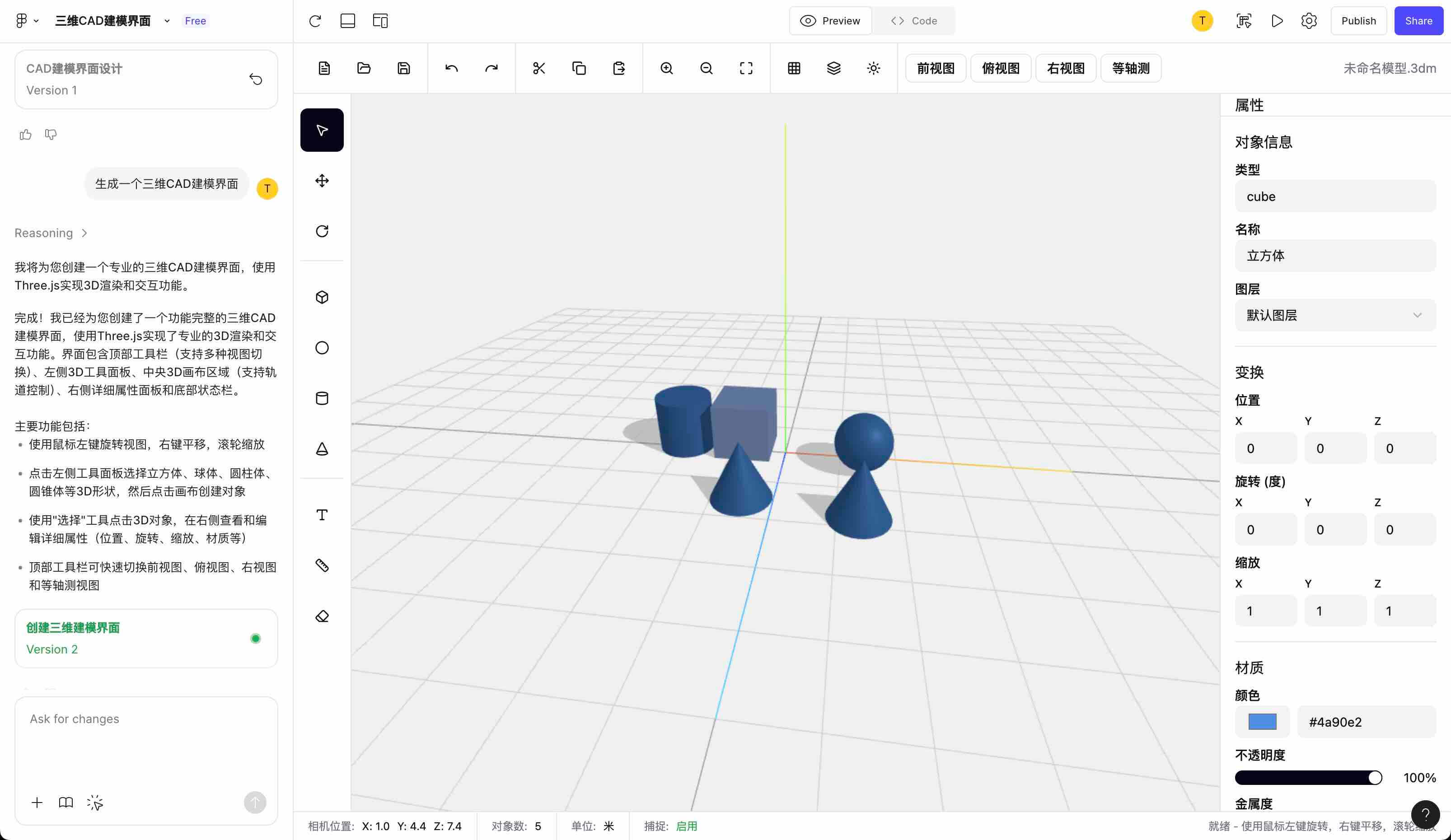Select the cylinder shape tool
The image size is (1451, 840).
[x=322, y=398]
